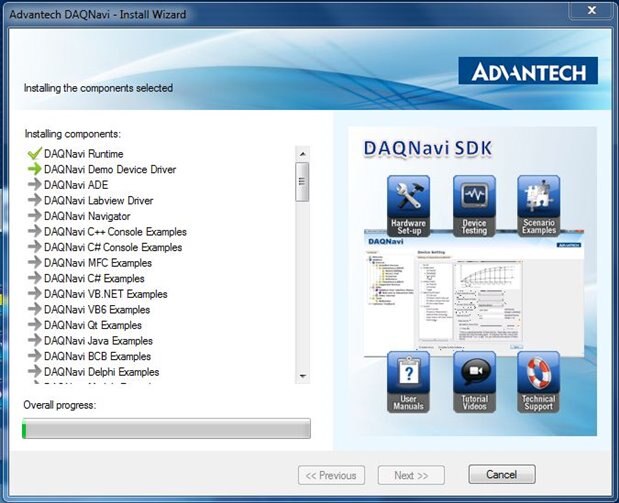619x503 pixels.
Task: Click the Next >> button
Action: tap(411, 474)
